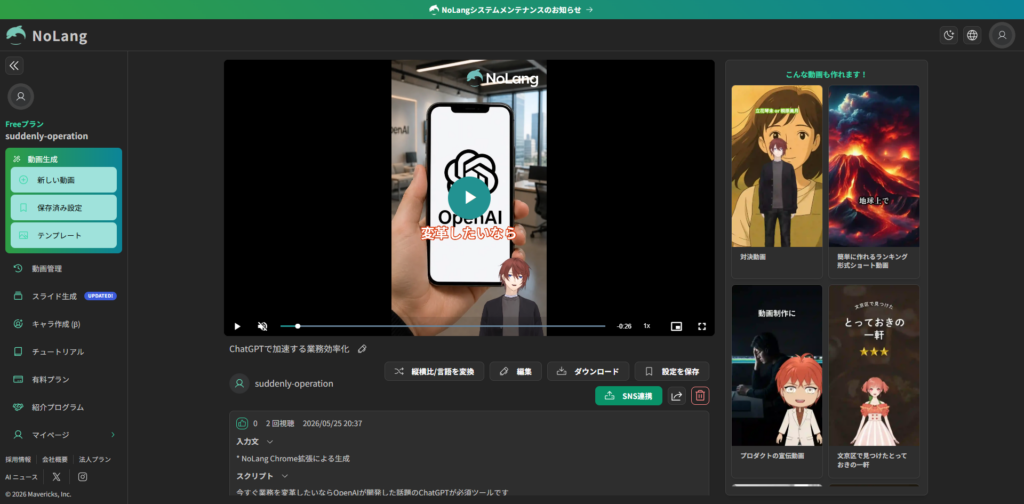The image size is (1024, 504).
Task: Like the video thumbs-up icon
Action: [242, 423]
